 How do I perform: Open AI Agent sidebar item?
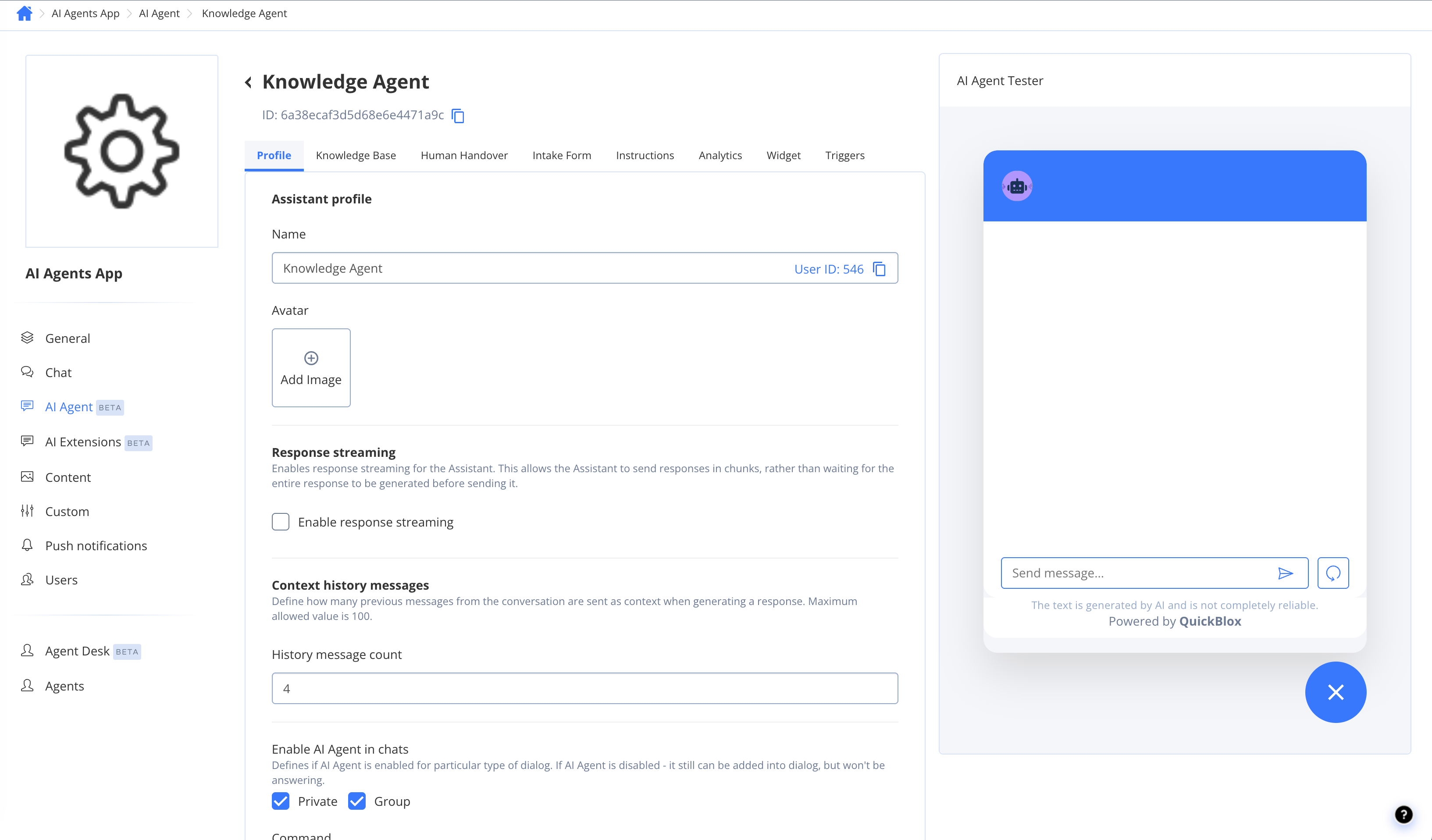(69, 407)
